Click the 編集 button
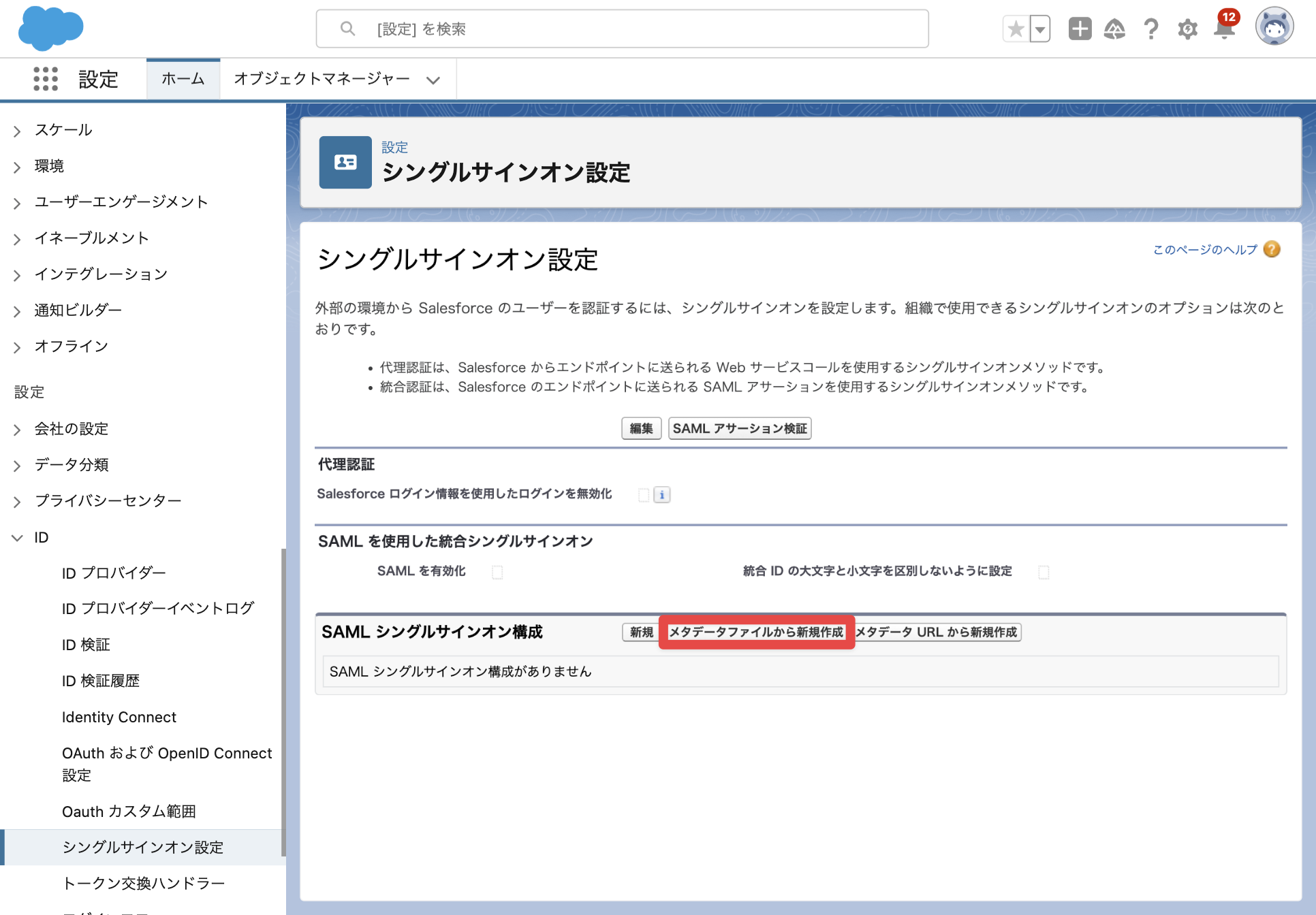 coord(641,428)
